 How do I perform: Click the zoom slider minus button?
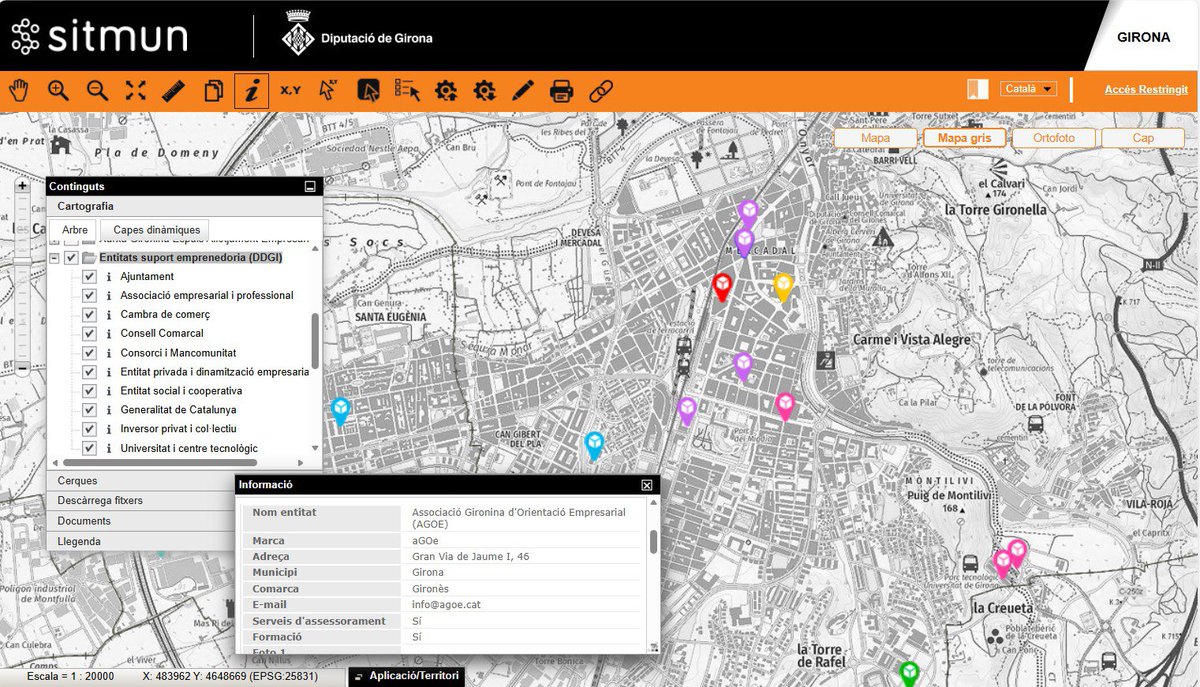[x=22, y=369]
